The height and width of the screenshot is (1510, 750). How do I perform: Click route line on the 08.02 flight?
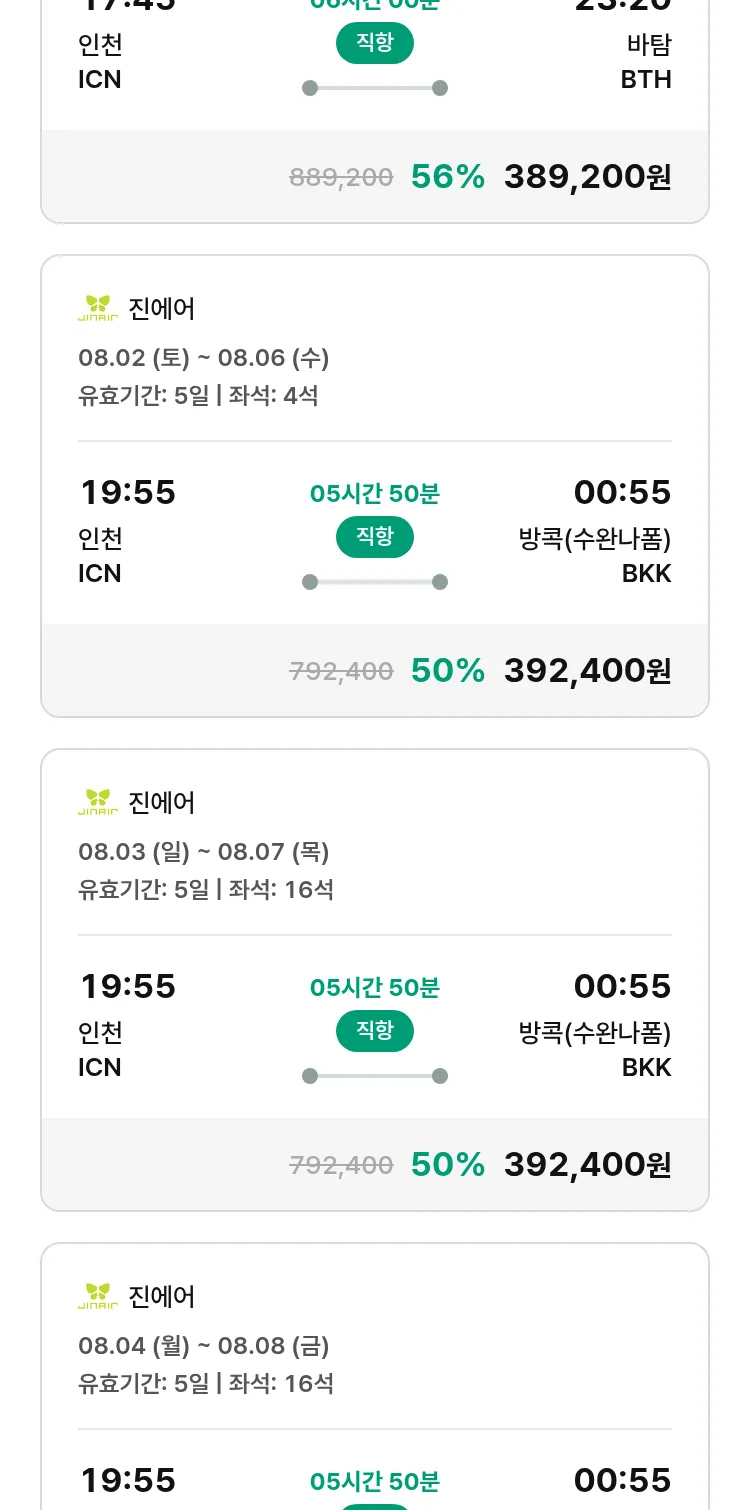tap(375, 582)
